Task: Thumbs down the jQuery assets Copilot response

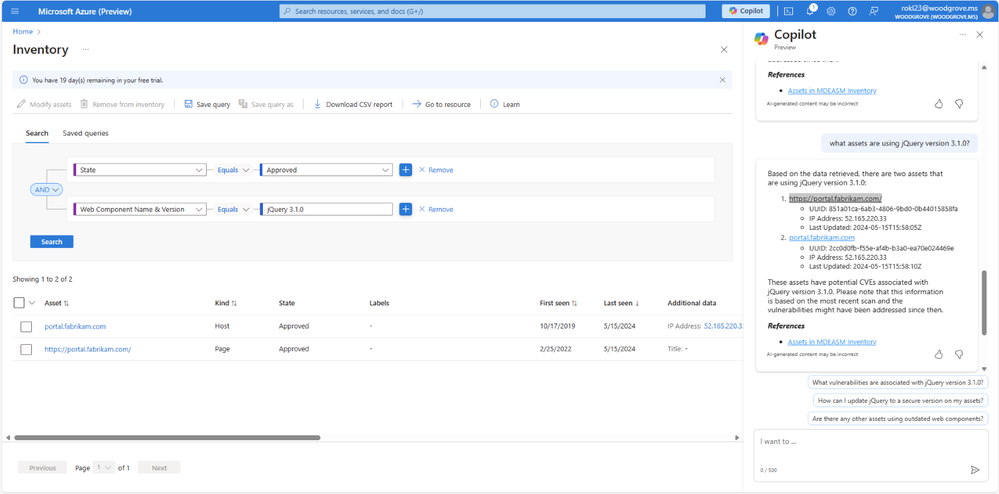Action: click(959, 354)
